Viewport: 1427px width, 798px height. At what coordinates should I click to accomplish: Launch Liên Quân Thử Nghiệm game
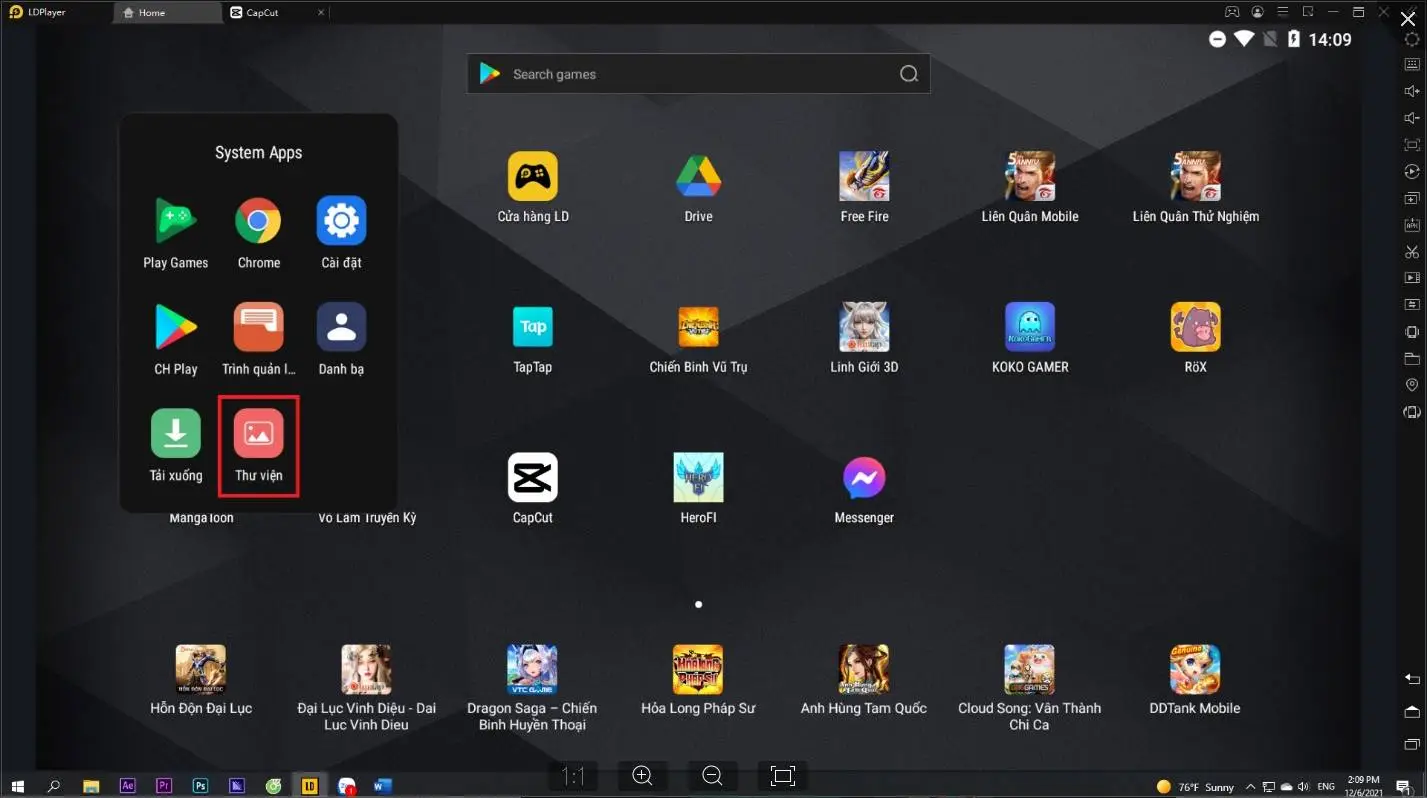1196,187
